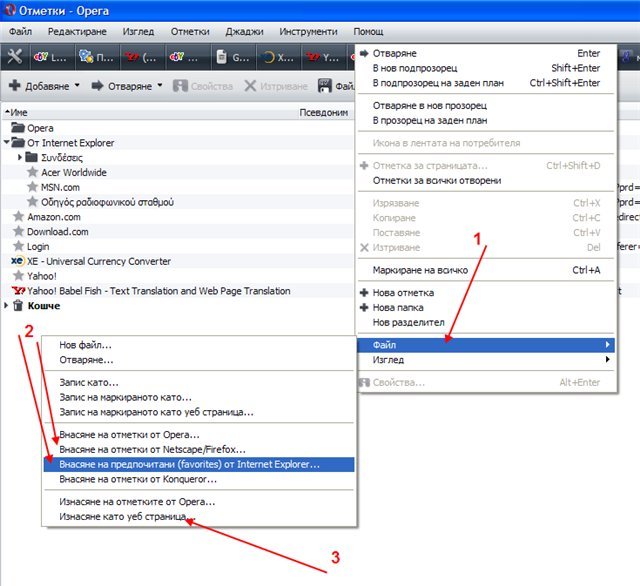
Task: Sort by the Псевдоним column header
Action: tap(324, 112)
